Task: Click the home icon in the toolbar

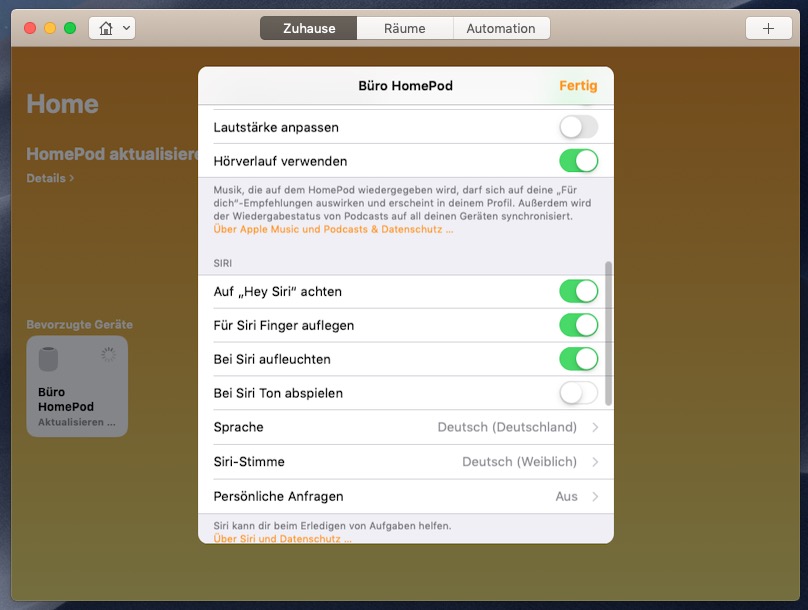Action: 105,28
